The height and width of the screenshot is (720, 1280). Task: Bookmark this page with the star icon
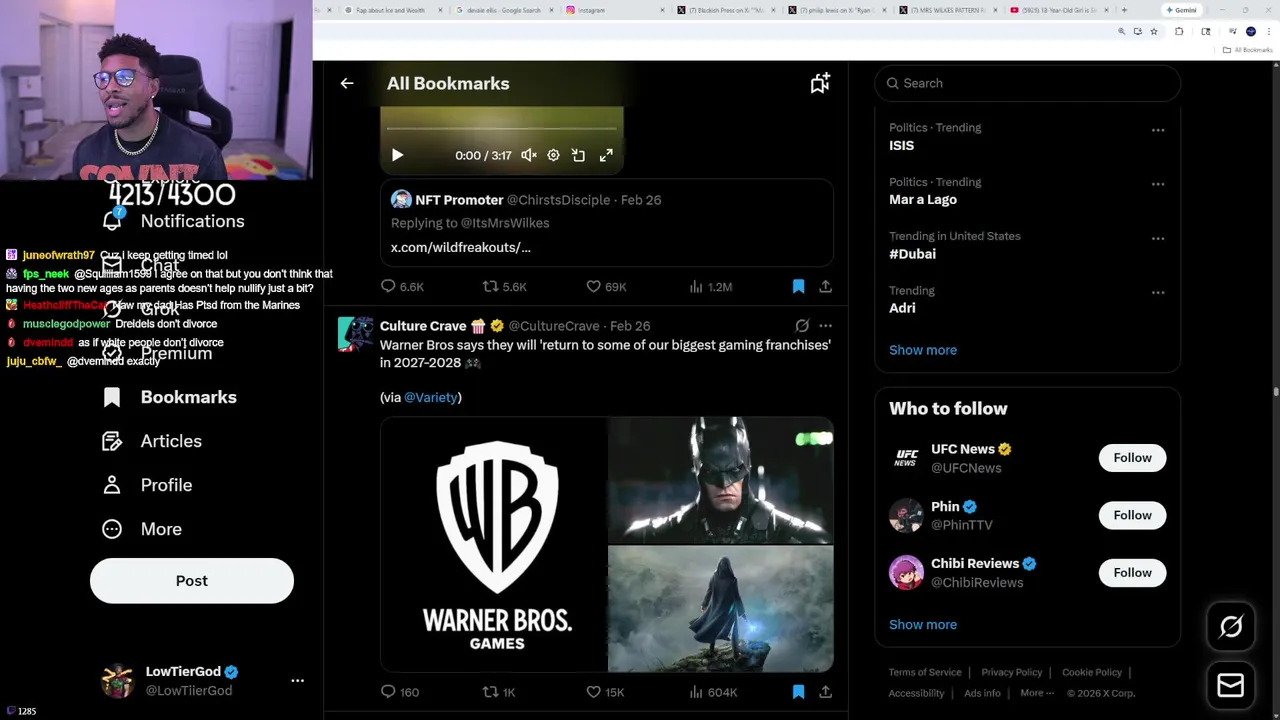(1154, 32)
